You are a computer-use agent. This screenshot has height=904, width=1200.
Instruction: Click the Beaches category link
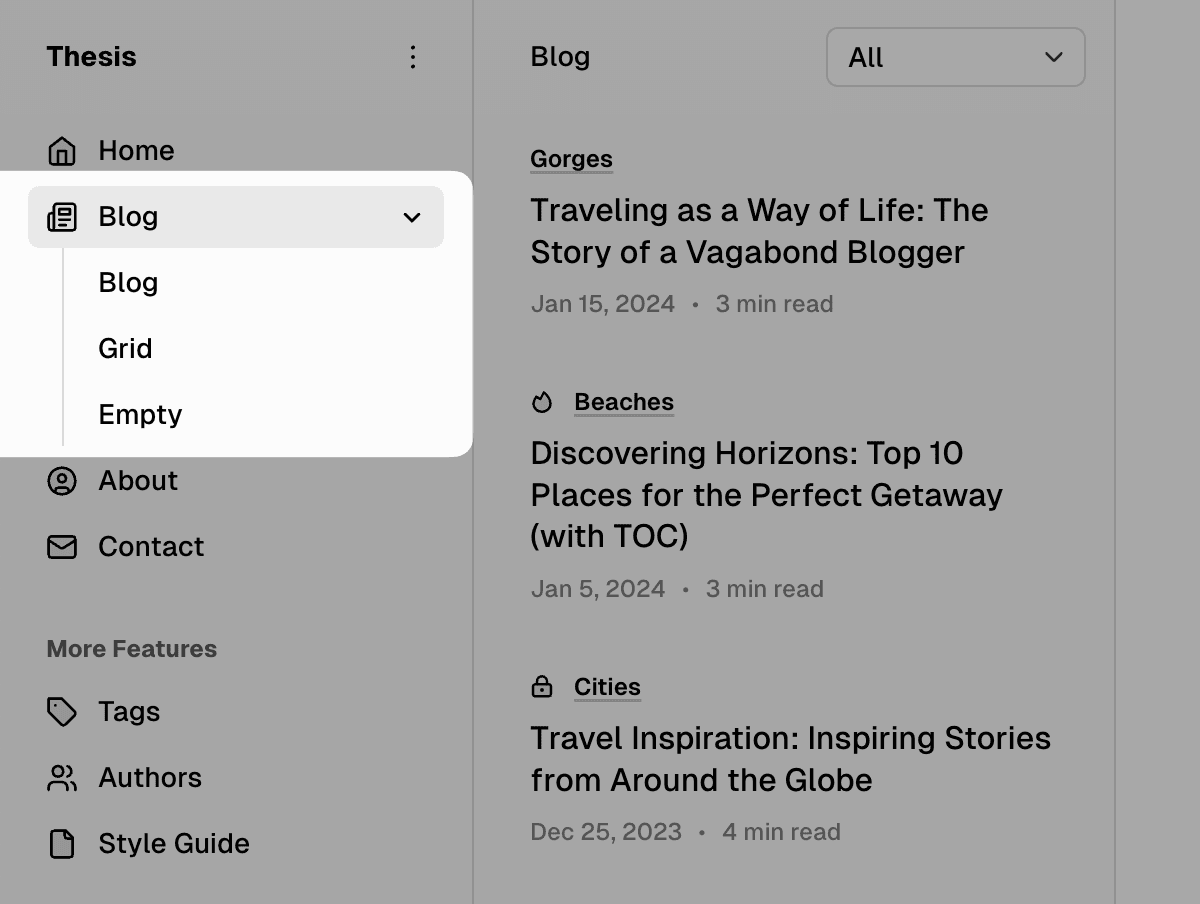pos(623,402)
